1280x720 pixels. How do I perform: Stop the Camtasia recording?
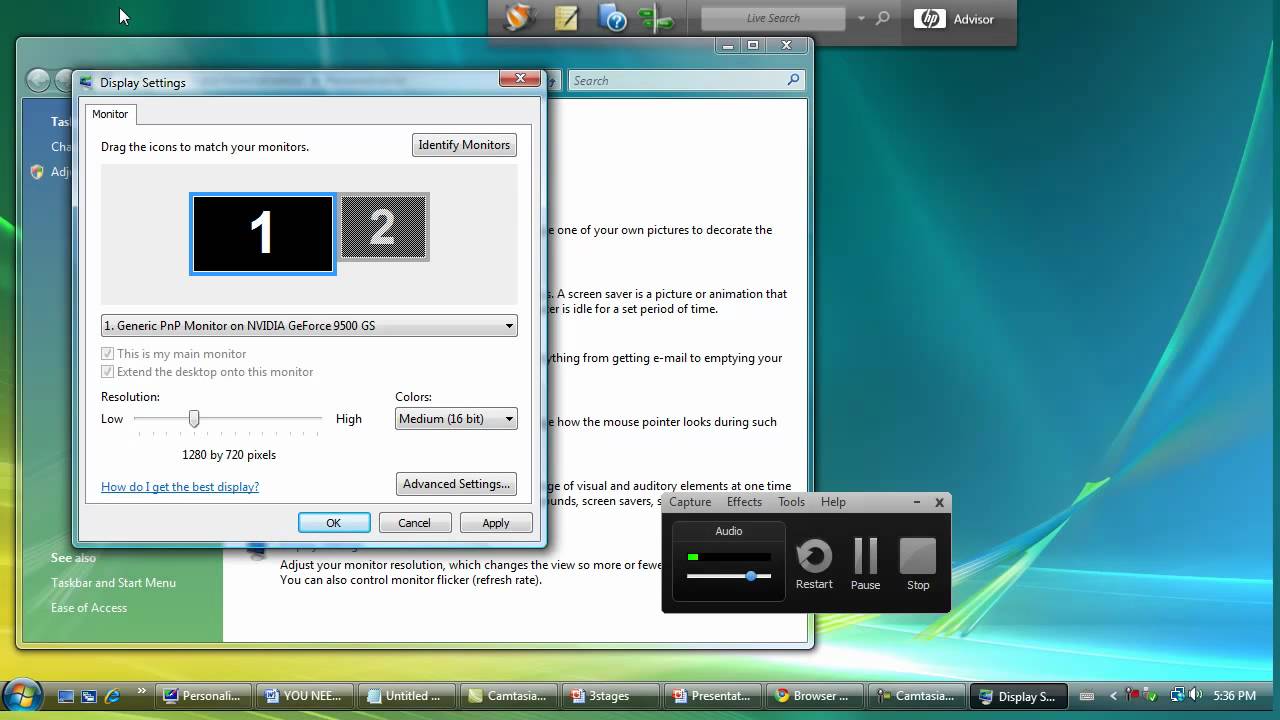point(918,563)
